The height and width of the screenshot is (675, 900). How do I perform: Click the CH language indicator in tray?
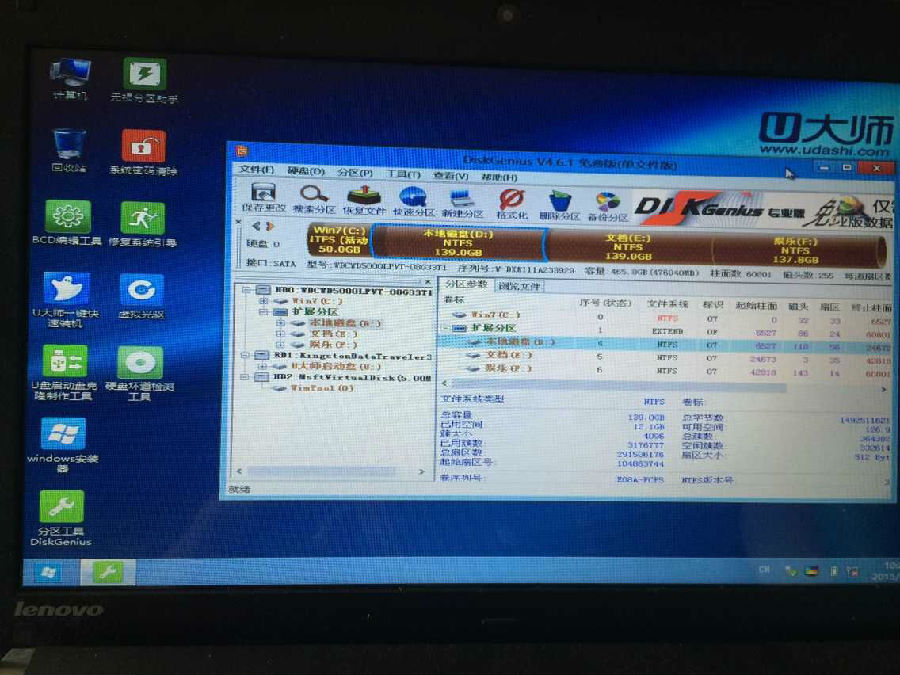[x=764, y=569]
